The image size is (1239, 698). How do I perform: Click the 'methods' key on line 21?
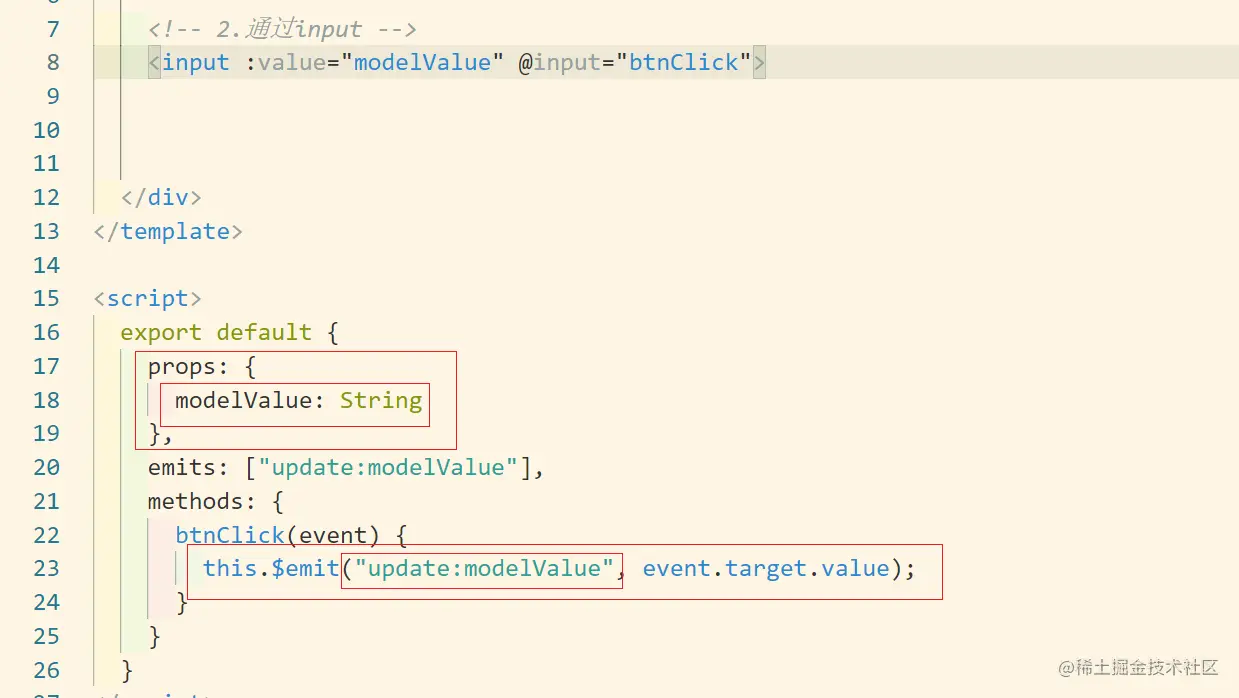point(196,501)
